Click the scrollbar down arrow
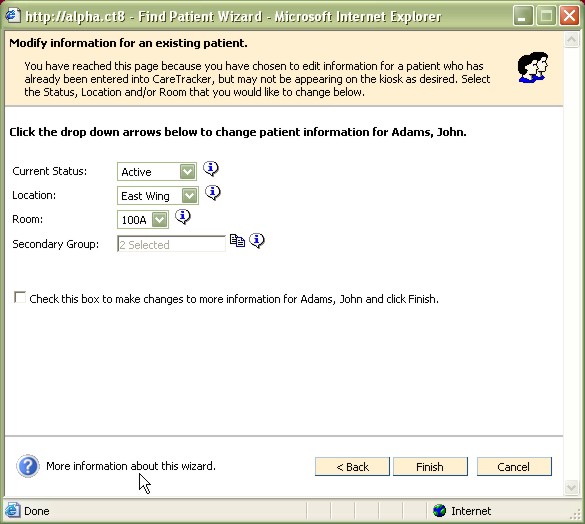 pos(571,487)
